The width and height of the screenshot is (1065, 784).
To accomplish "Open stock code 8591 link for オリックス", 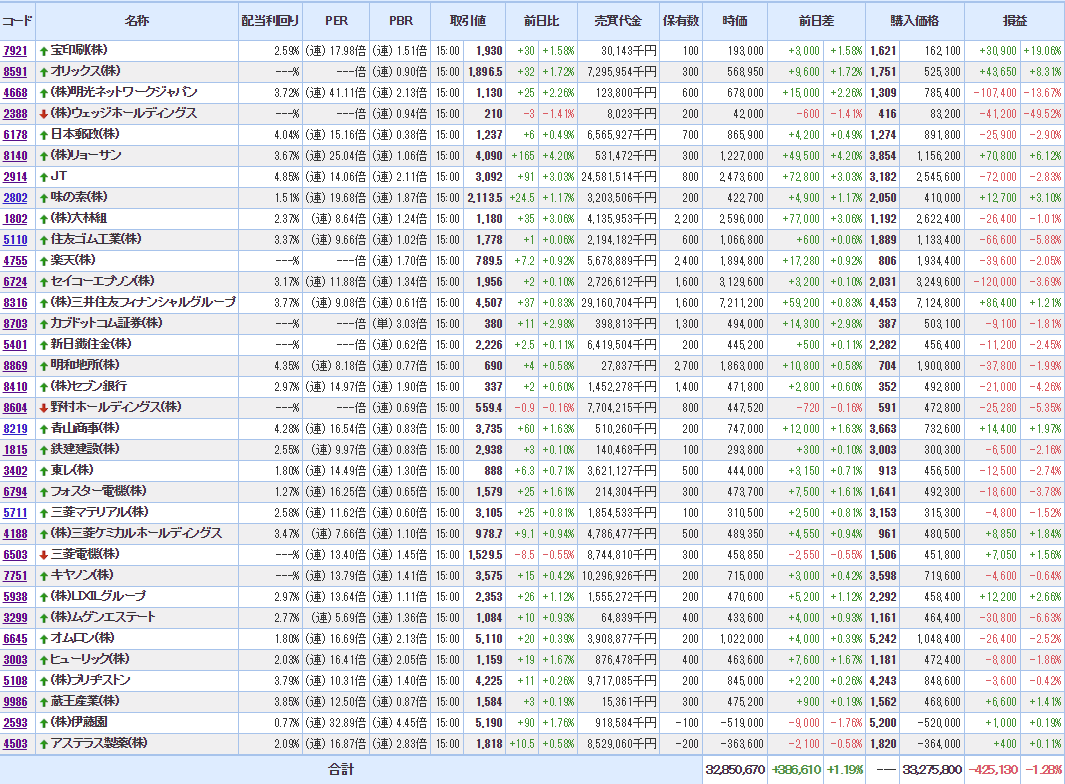I will coord(15,71).
